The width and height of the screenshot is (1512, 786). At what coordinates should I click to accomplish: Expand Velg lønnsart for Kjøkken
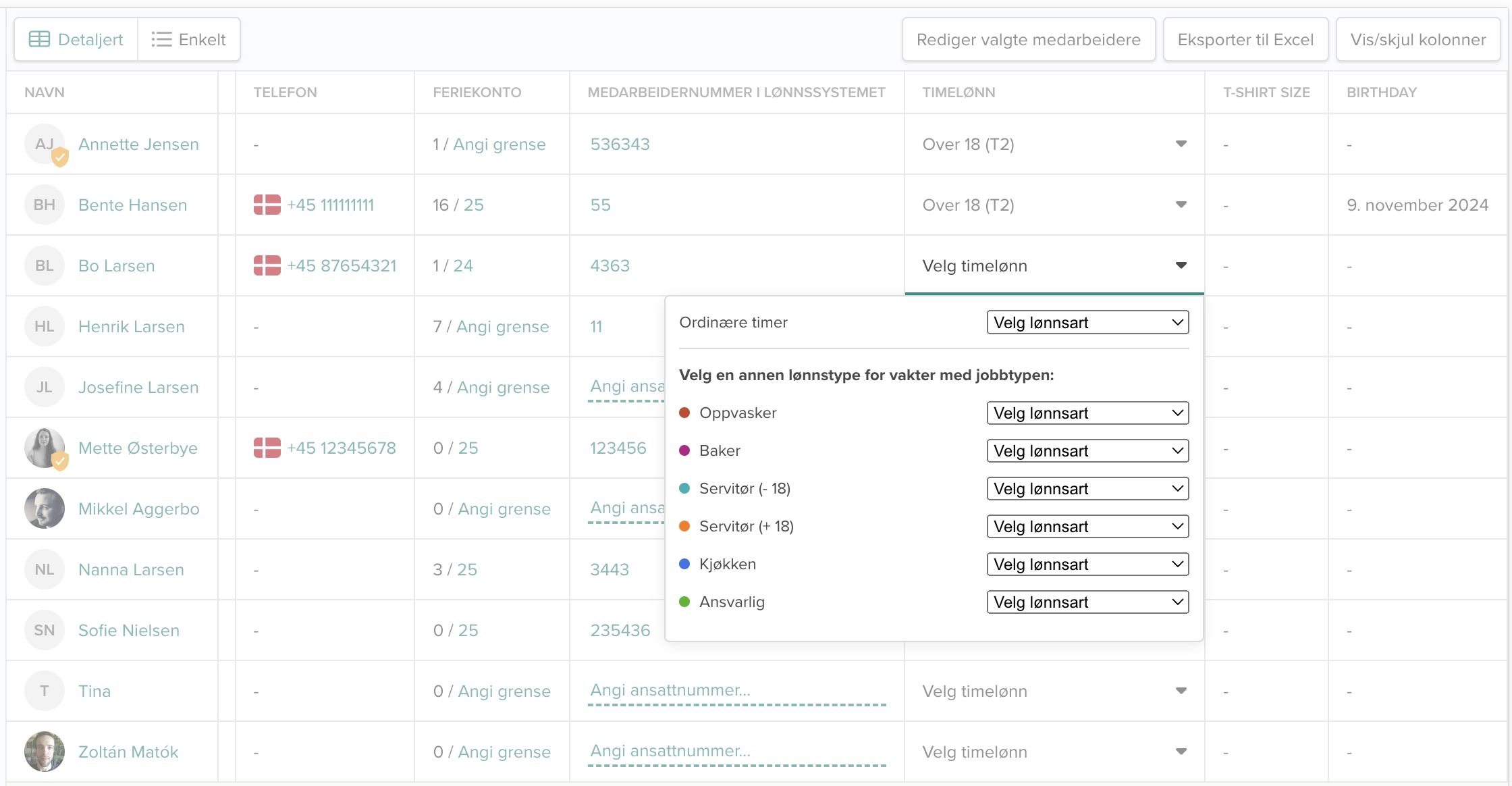coord(1086,564)
